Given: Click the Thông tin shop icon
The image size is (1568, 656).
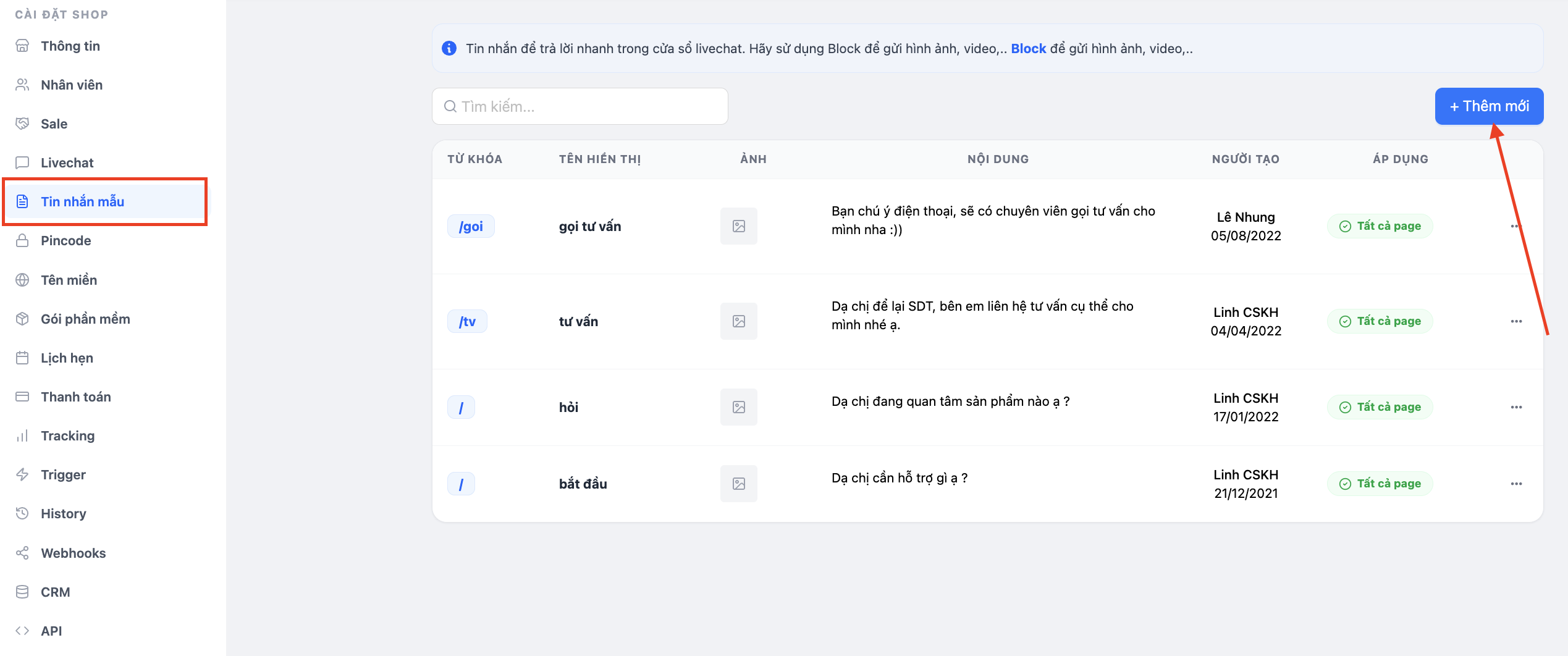Looking at the screenshot, I should point(22,46).
